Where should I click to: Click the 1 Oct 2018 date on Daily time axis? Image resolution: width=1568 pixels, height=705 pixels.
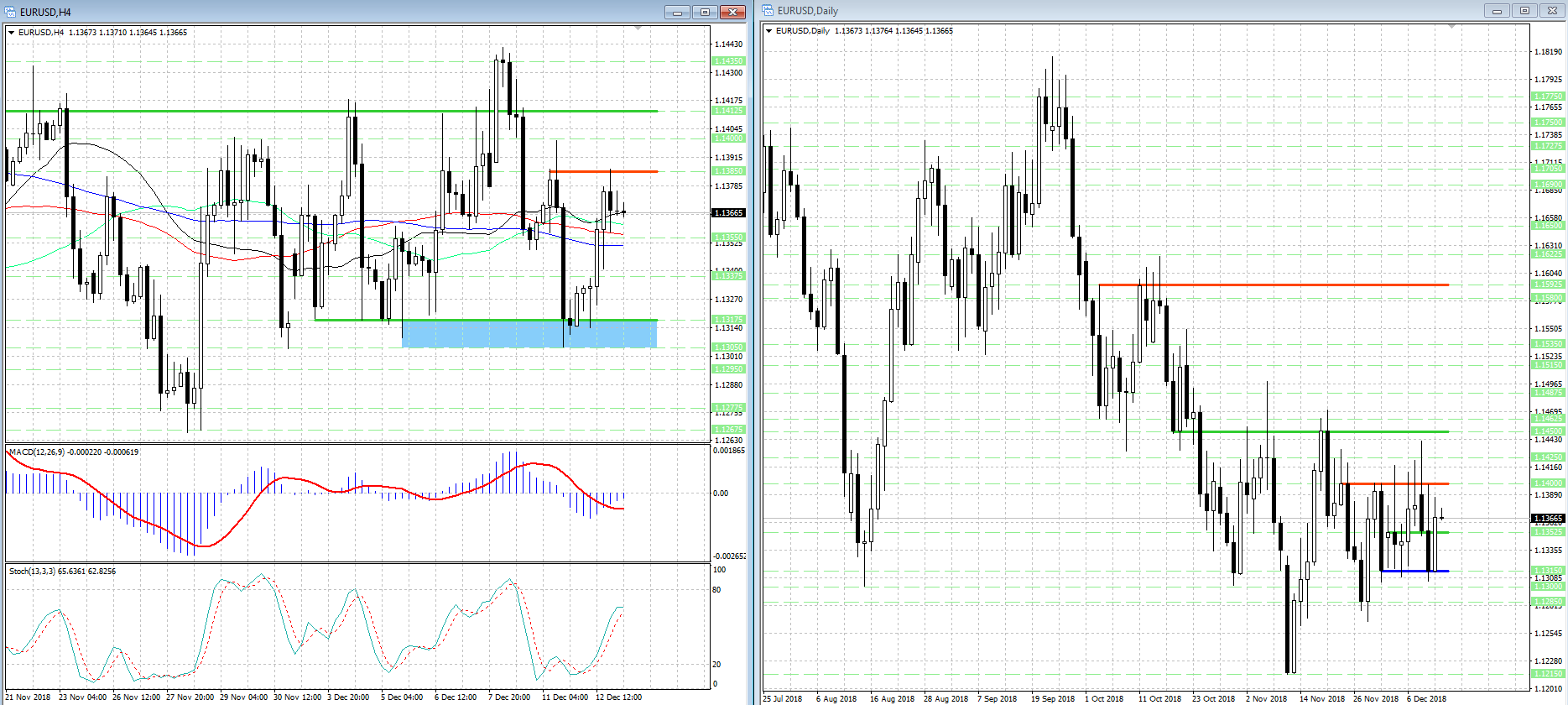1104,698
